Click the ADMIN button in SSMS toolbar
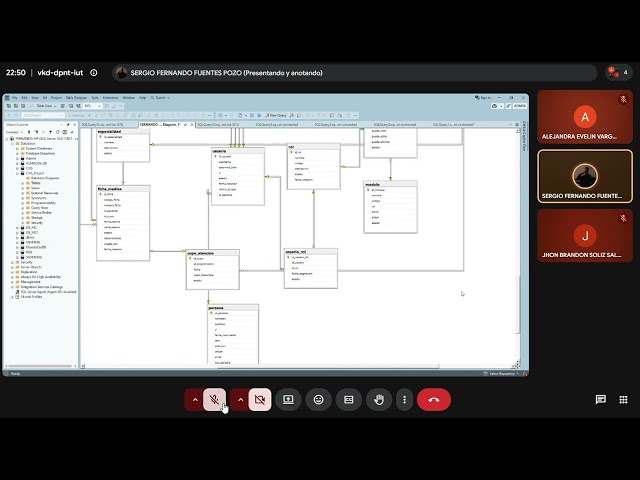This screenshot has height=480, width=640. pyautogui.click(x=520, y=106)
